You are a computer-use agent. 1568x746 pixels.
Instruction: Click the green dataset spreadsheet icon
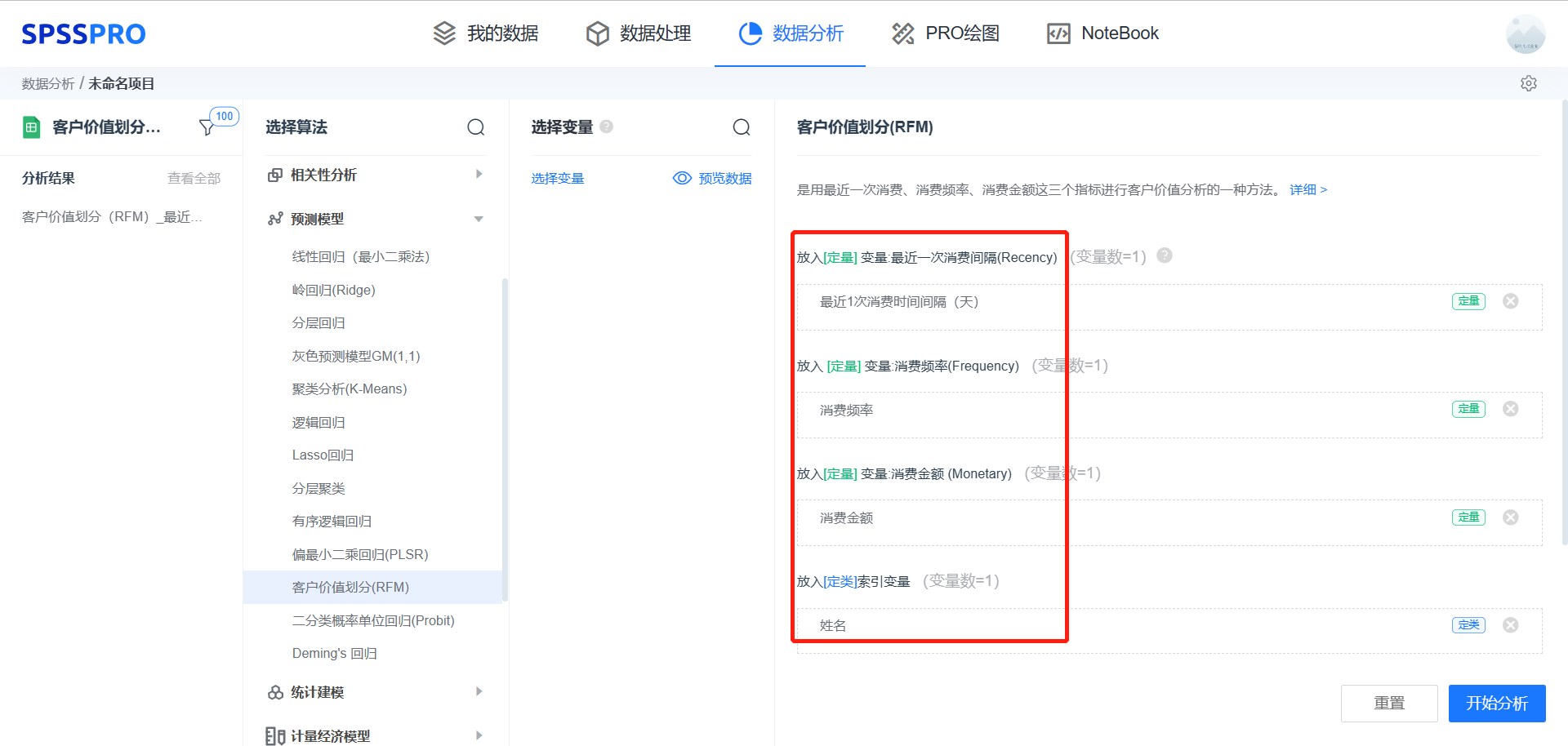pyautogui.click(x=31, y=127)
